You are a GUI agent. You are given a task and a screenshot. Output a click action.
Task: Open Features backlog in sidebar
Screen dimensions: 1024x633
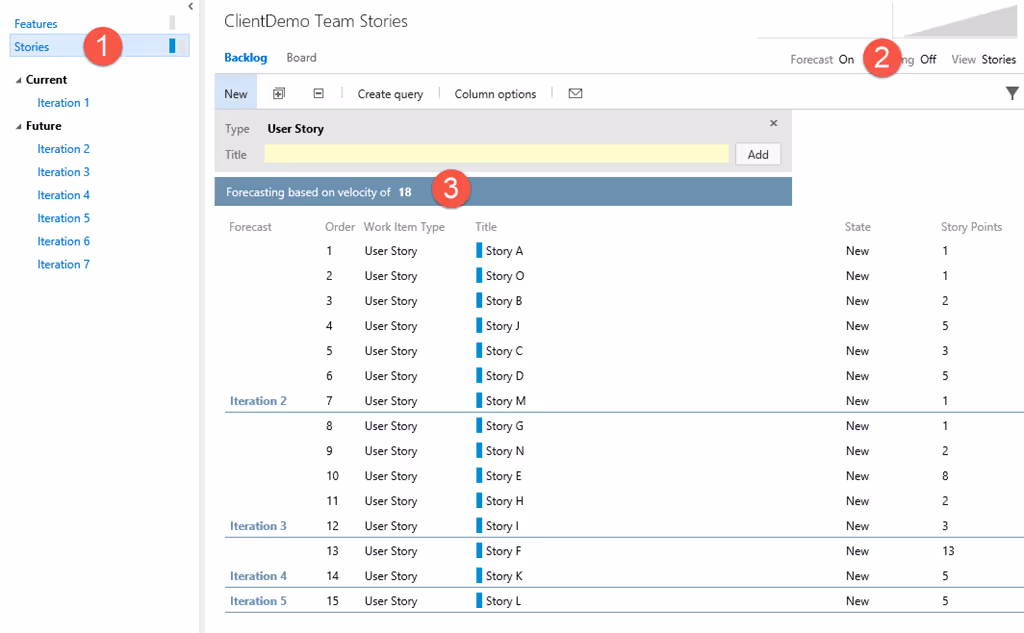36,24
